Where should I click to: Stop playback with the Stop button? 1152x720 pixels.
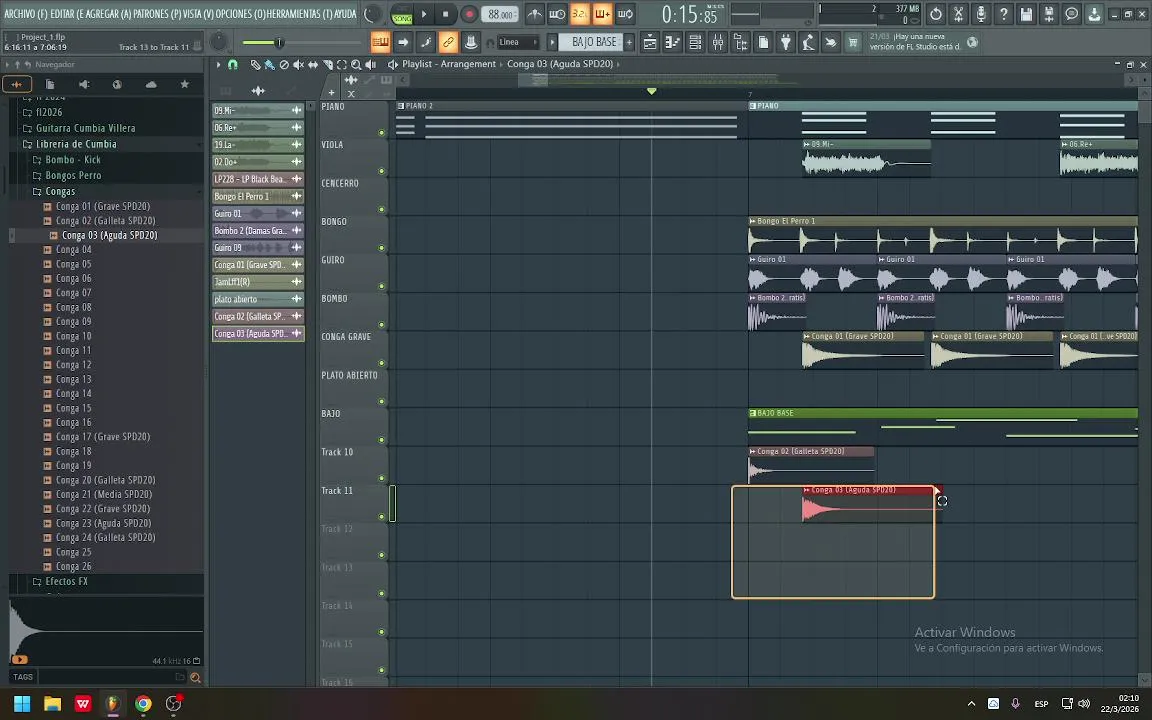445,14
